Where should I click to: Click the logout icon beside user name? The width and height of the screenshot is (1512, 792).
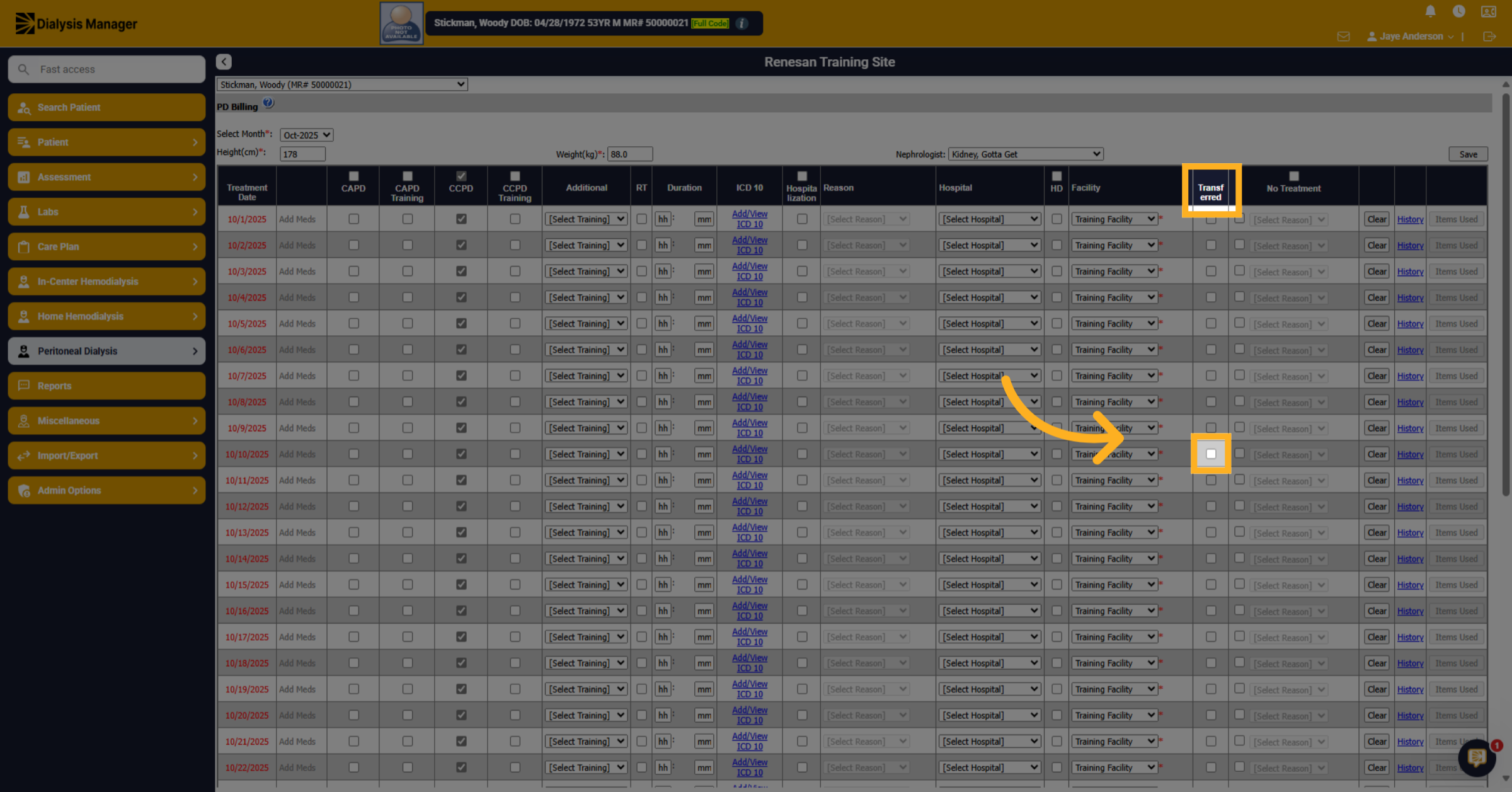(1489, 37)
